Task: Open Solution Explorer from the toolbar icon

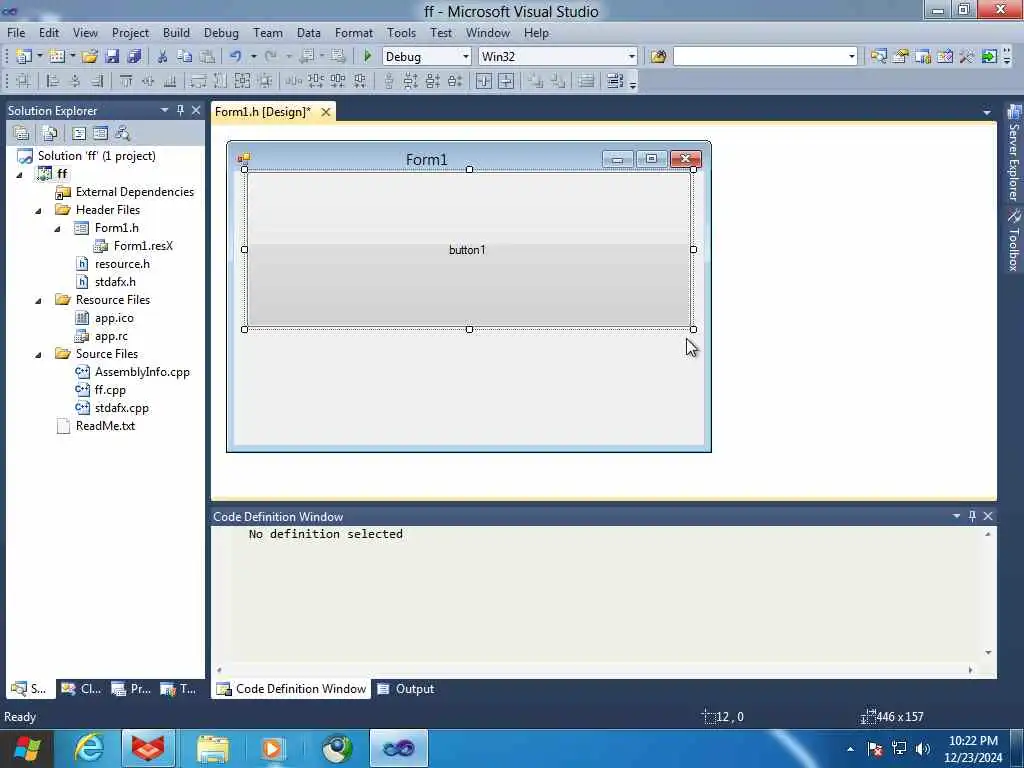Action: pos(878,57)
